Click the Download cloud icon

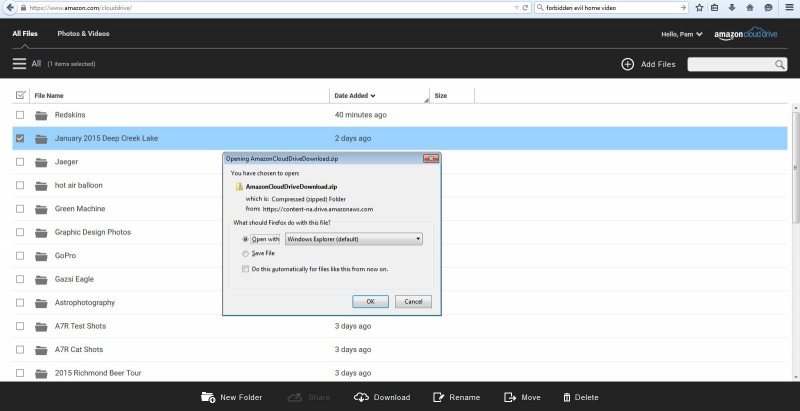362,397
